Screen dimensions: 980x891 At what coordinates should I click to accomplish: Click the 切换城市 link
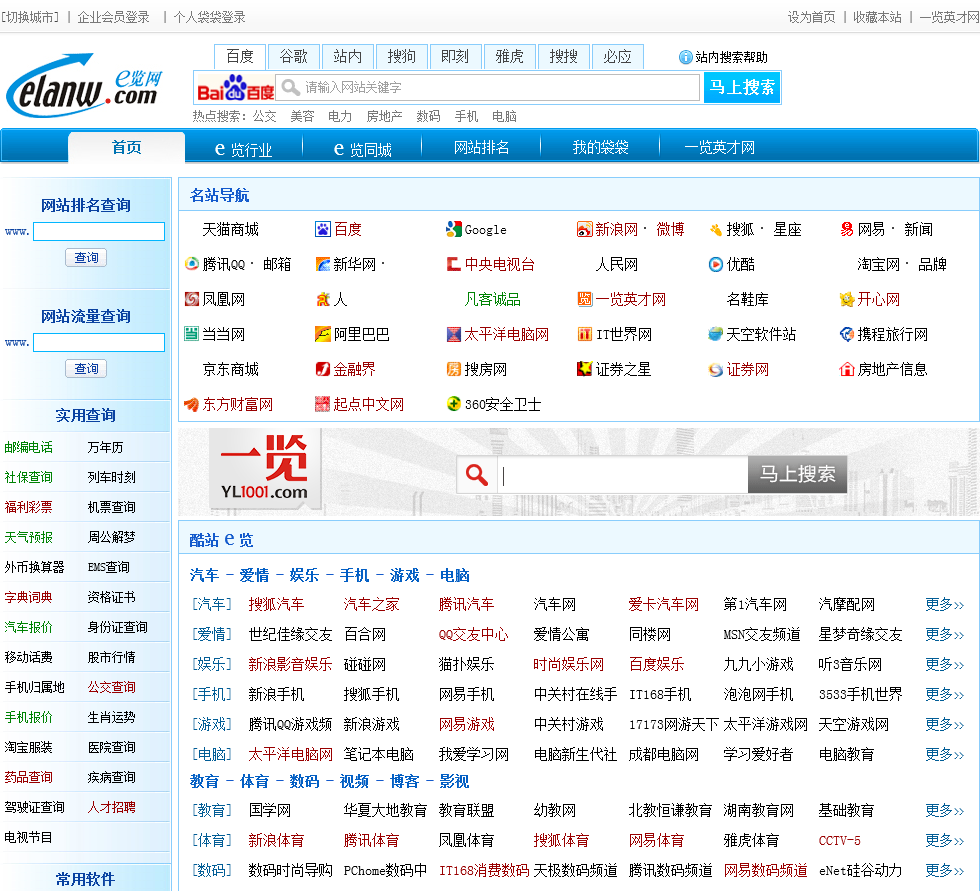pos(30,17)
